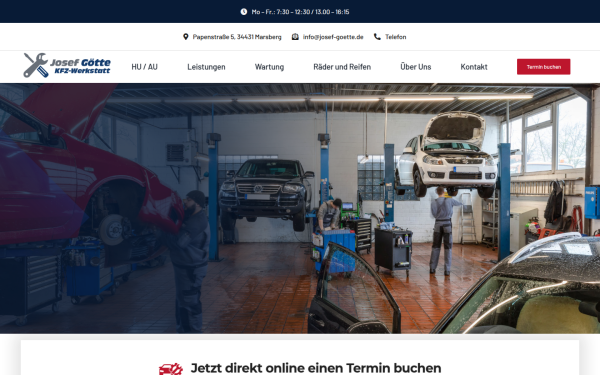
Task: Open the Kontakt page
Action: point(474,67)
